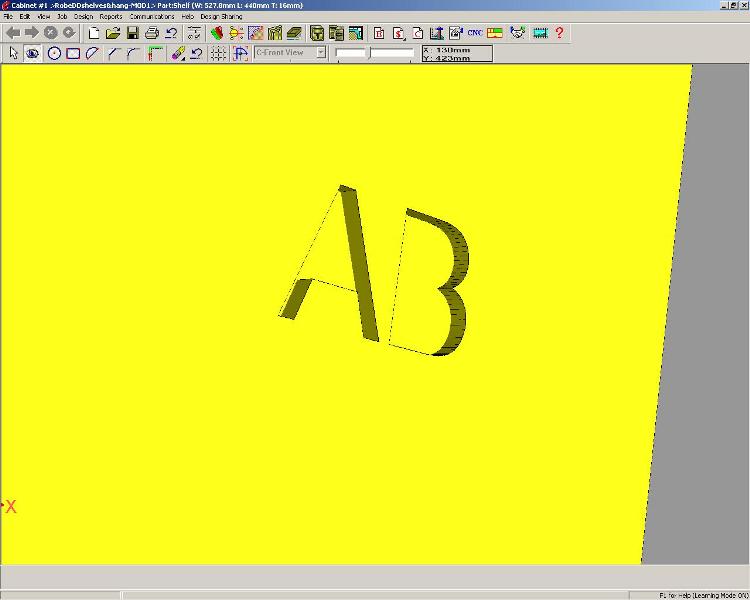
Task: Click the olive room layout icon
Action: tap(275, 33)
